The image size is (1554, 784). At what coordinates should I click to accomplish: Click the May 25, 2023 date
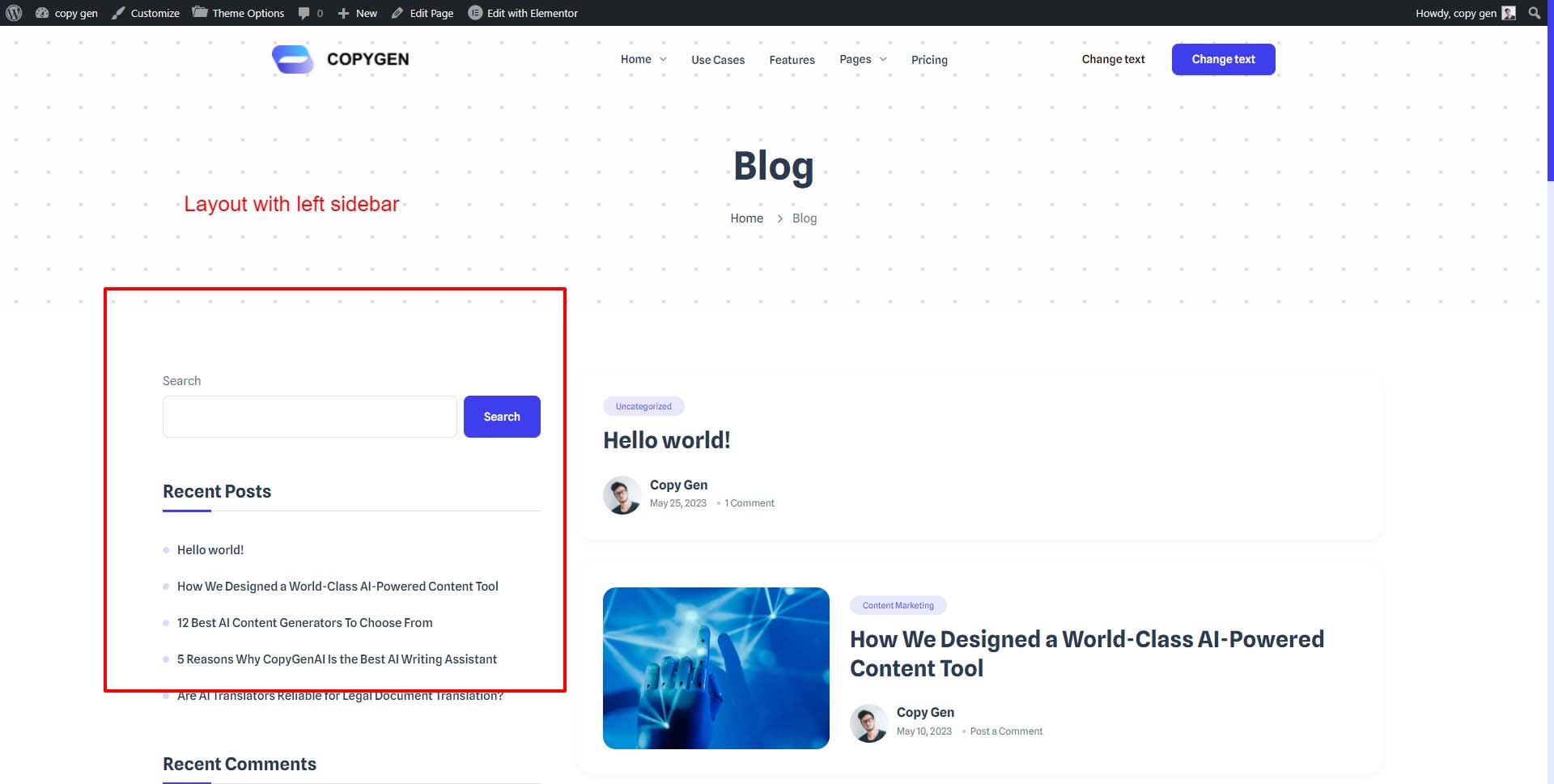coord(678,503)
